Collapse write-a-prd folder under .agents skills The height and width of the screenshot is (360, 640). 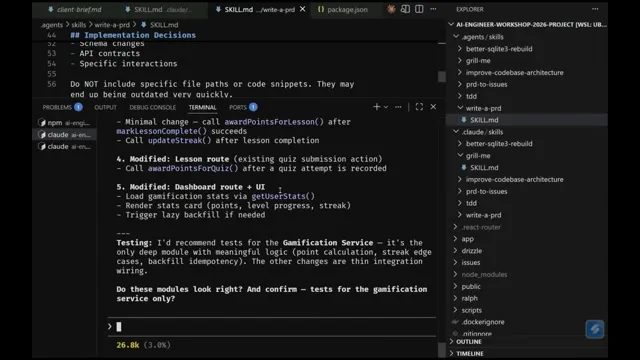pyautogui.click(x=527, y=108)
